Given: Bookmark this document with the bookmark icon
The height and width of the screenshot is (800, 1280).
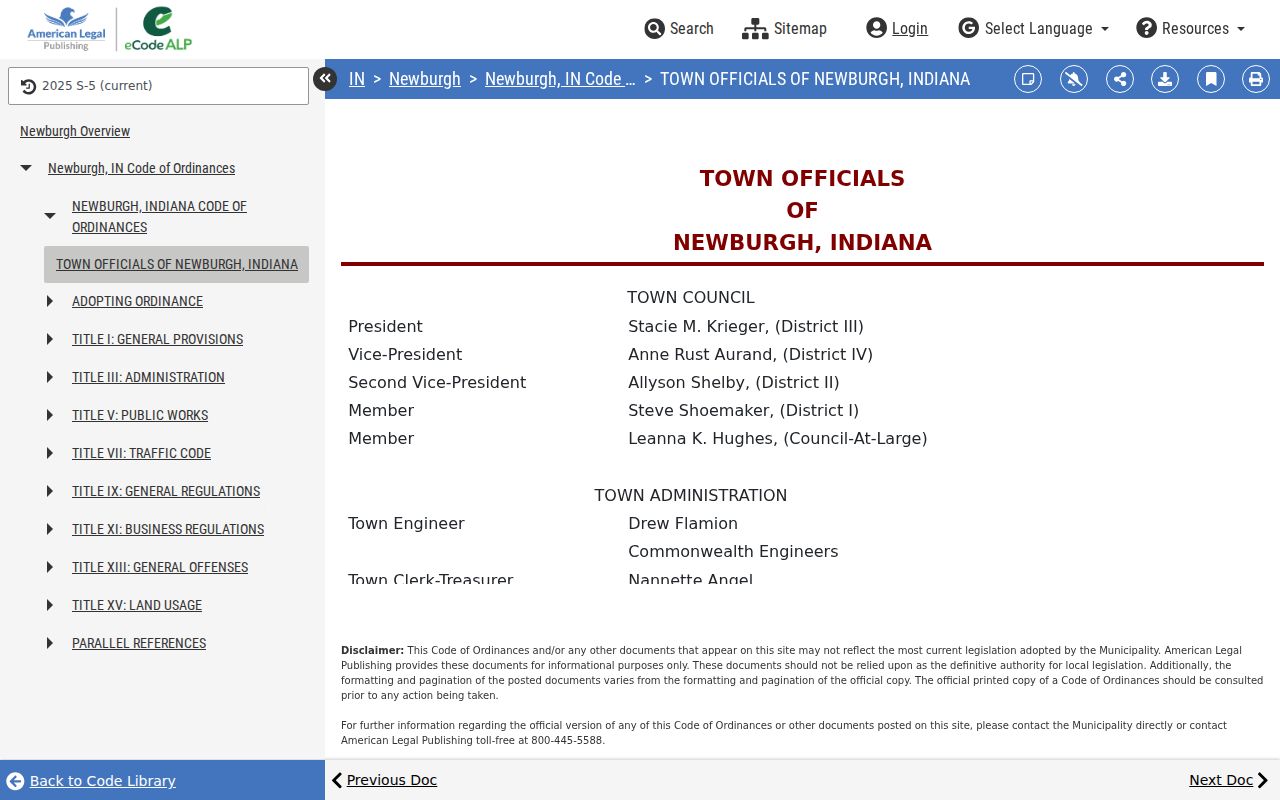Looking at the screenshot, I should pos(1211,79).
